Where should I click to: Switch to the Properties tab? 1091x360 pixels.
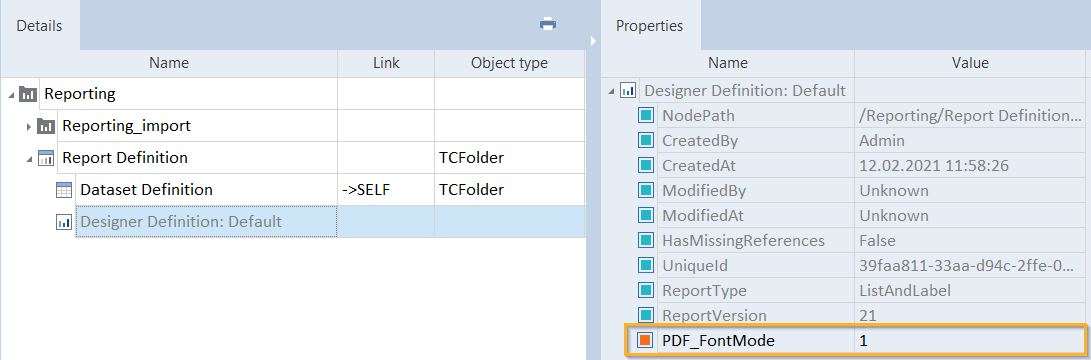[x=650, y=26]
